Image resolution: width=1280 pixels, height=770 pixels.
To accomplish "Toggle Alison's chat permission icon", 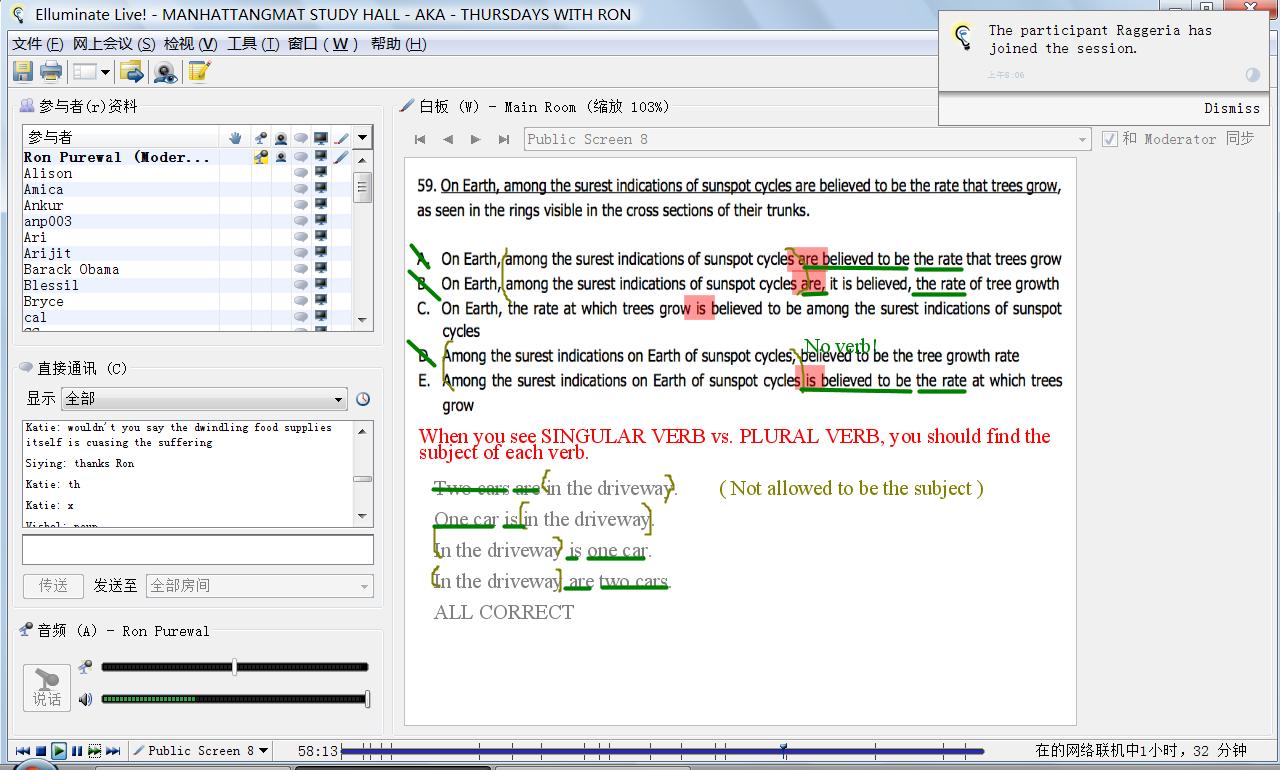I will (300, 173).
